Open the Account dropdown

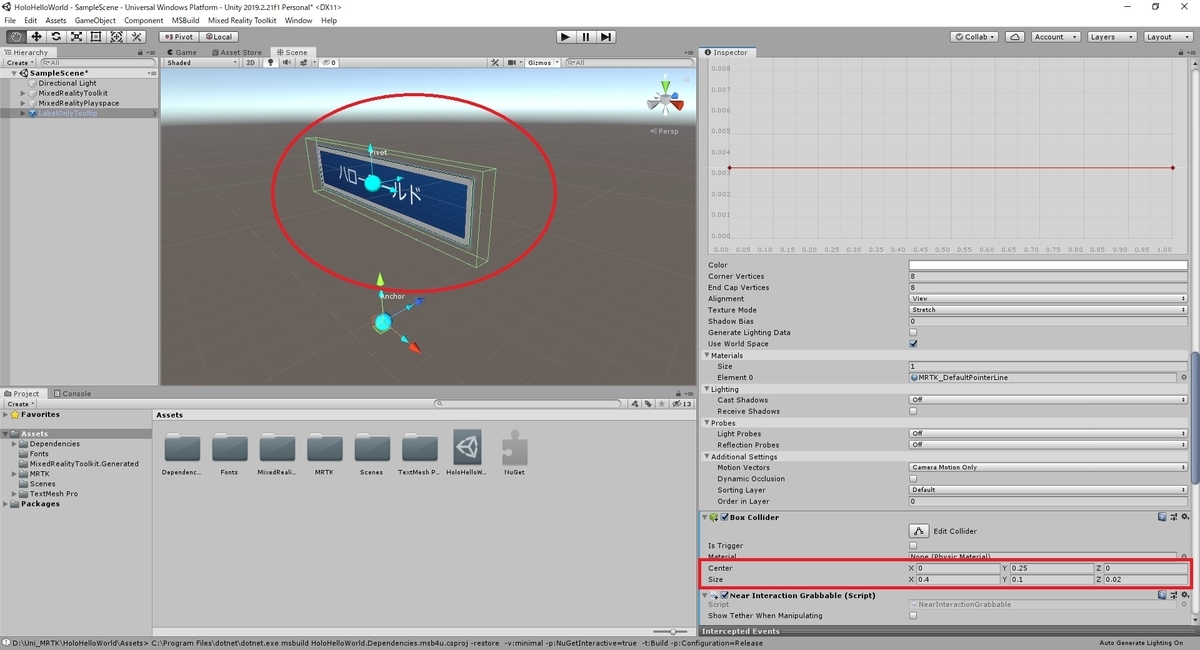(1055, 37)
